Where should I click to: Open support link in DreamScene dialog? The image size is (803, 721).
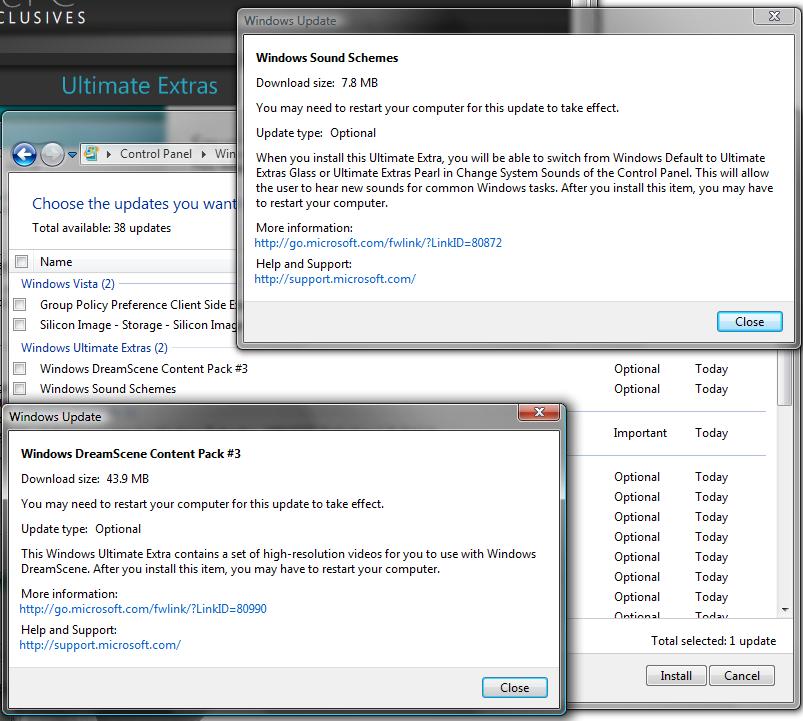click(100, 645)
